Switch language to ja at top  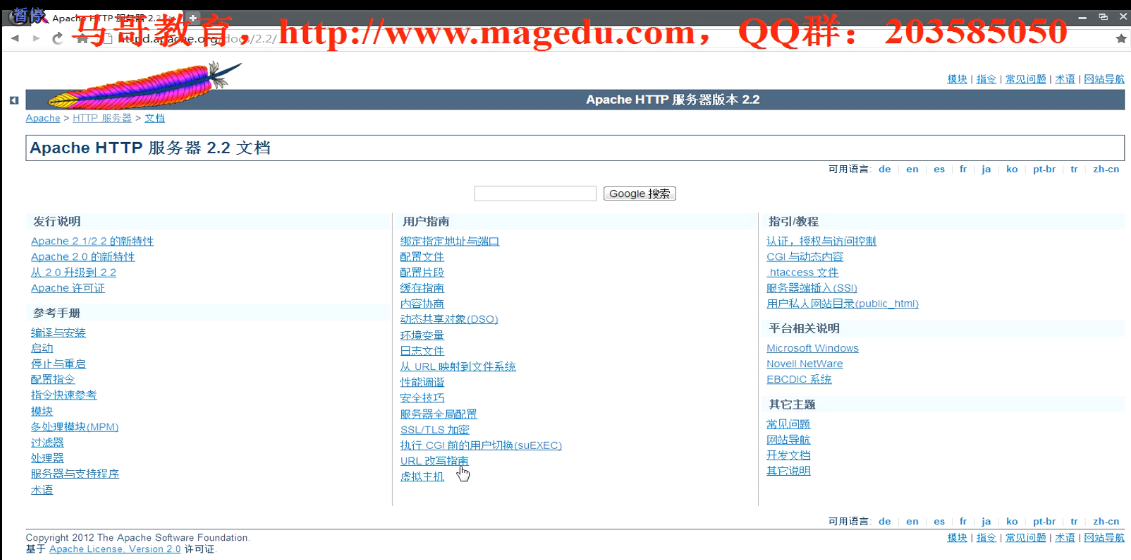(986, 169)
